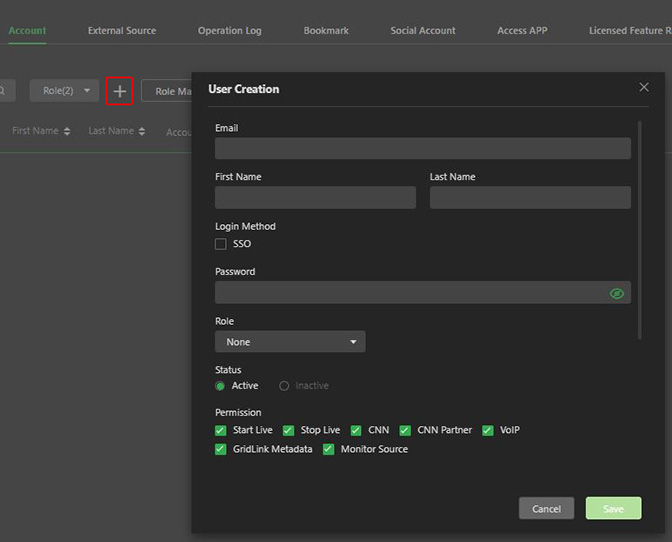Uncheck the Start Live permission
This screenshot has height=542, width=672.
[221, 430]
